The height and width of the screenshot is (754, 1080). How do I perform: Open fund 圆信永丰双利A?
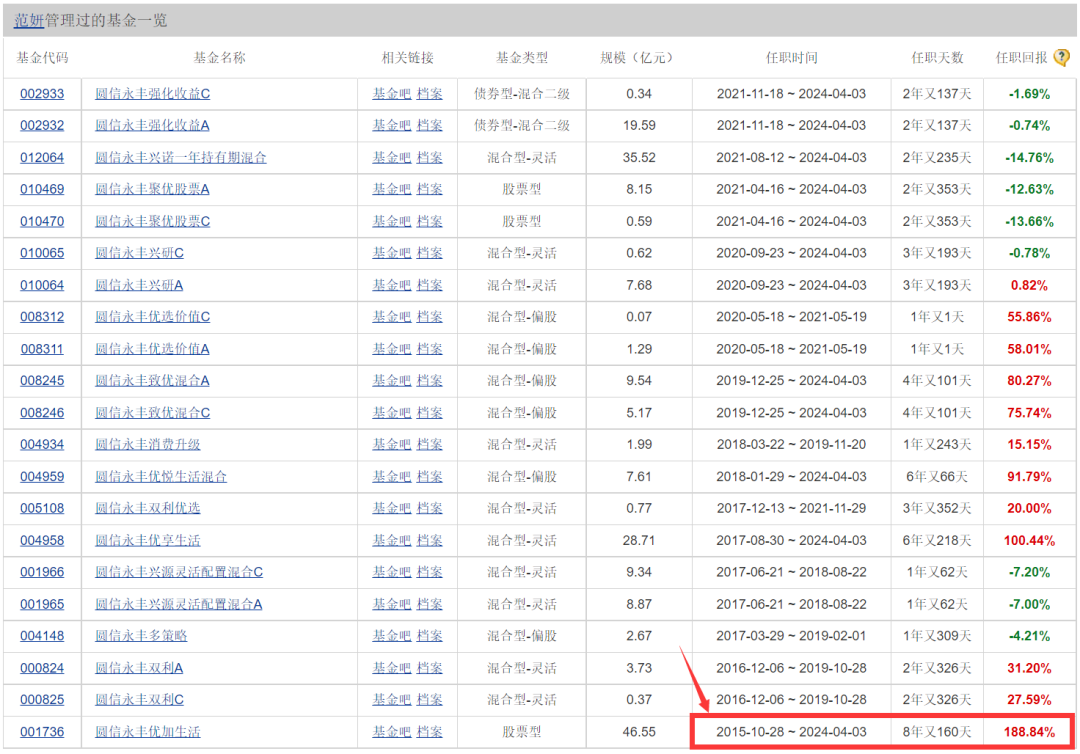point(139,668)
